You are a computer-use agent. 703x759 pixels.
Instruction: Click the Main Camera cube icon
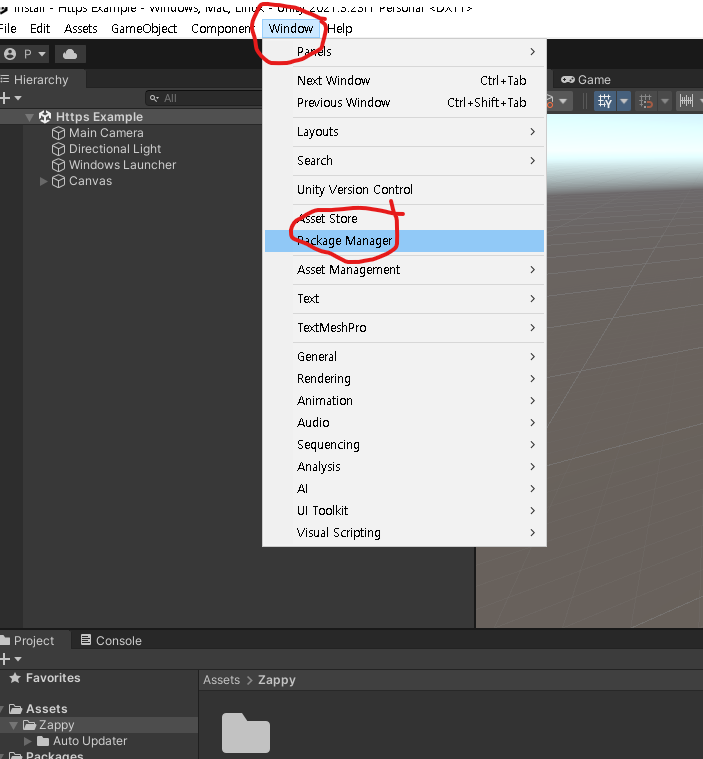coord(59,133)
